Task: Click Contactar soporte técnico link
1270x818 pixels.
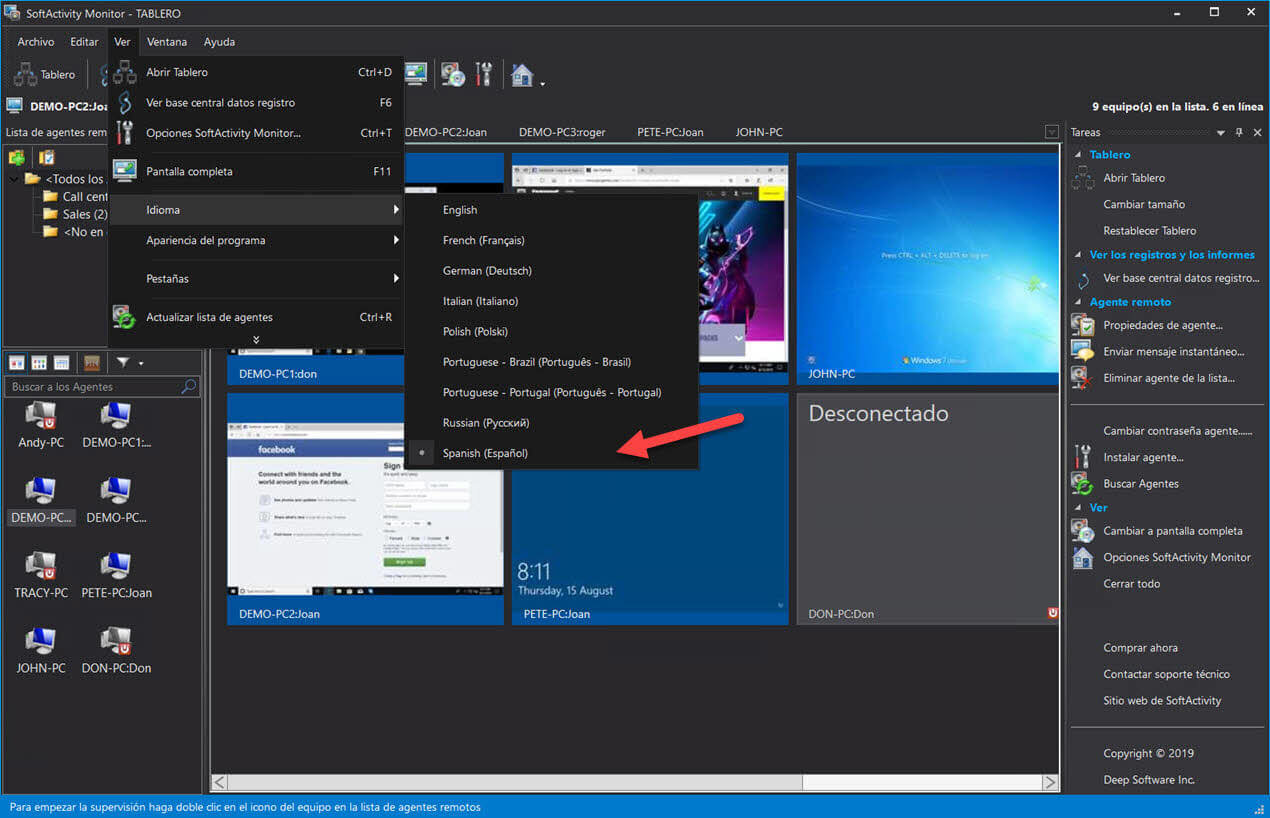Action: click(1166, 674)
